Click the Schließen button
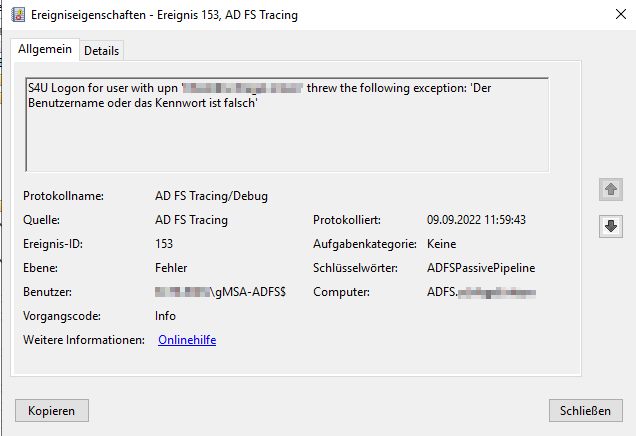The image size is (636, 436). click(585, 410)
